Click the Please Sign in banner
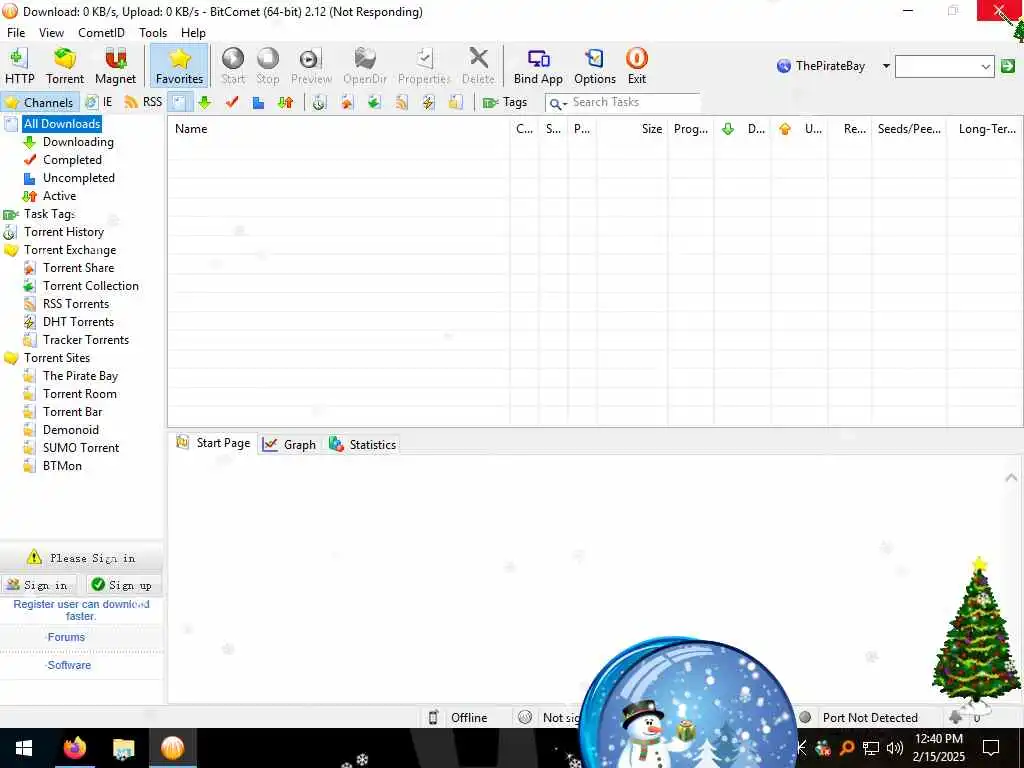Viewport: 1024px width, 768px height. (x=81, y=558)
